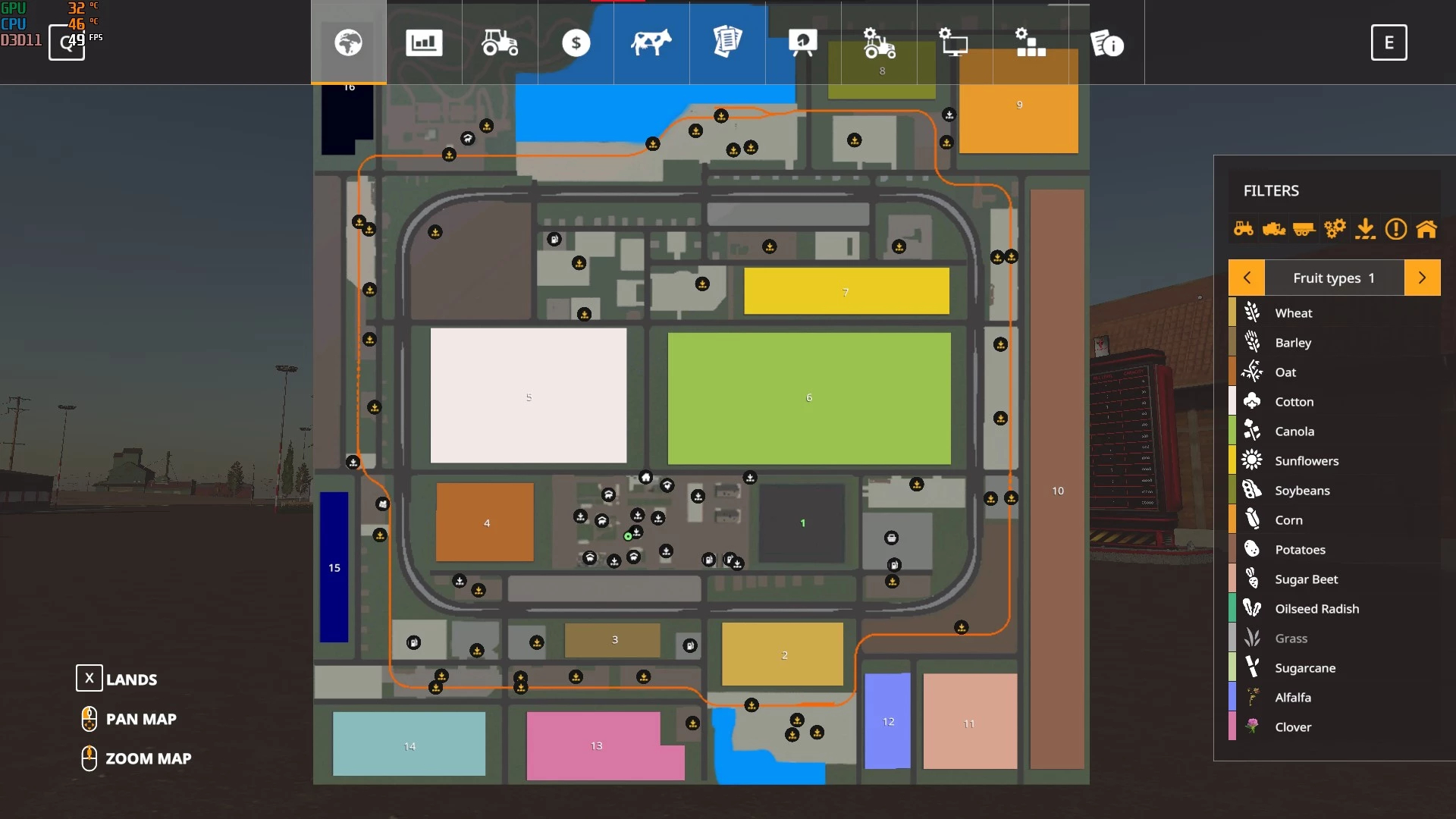Image resolution: width=1456 pixels, height=819 pixels.
Task: Select purple field 12 on map
Action: pyautogui.click(x=888, y=721)
